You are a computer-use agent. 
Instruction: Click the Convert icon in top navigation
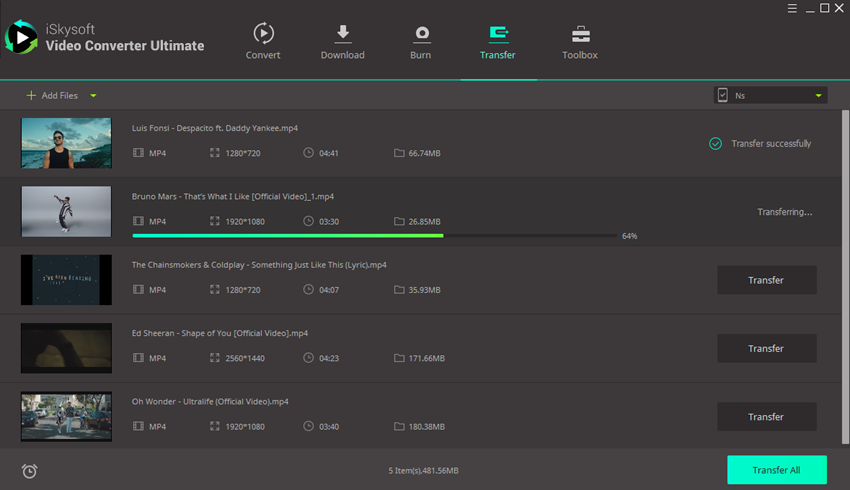(x=262, y=33)
